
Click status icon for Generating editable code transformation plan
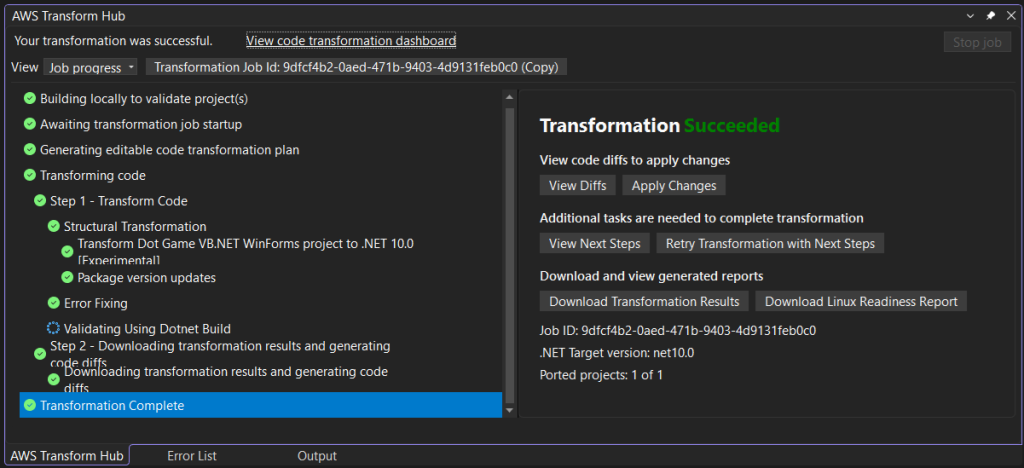tap(29, 149)
